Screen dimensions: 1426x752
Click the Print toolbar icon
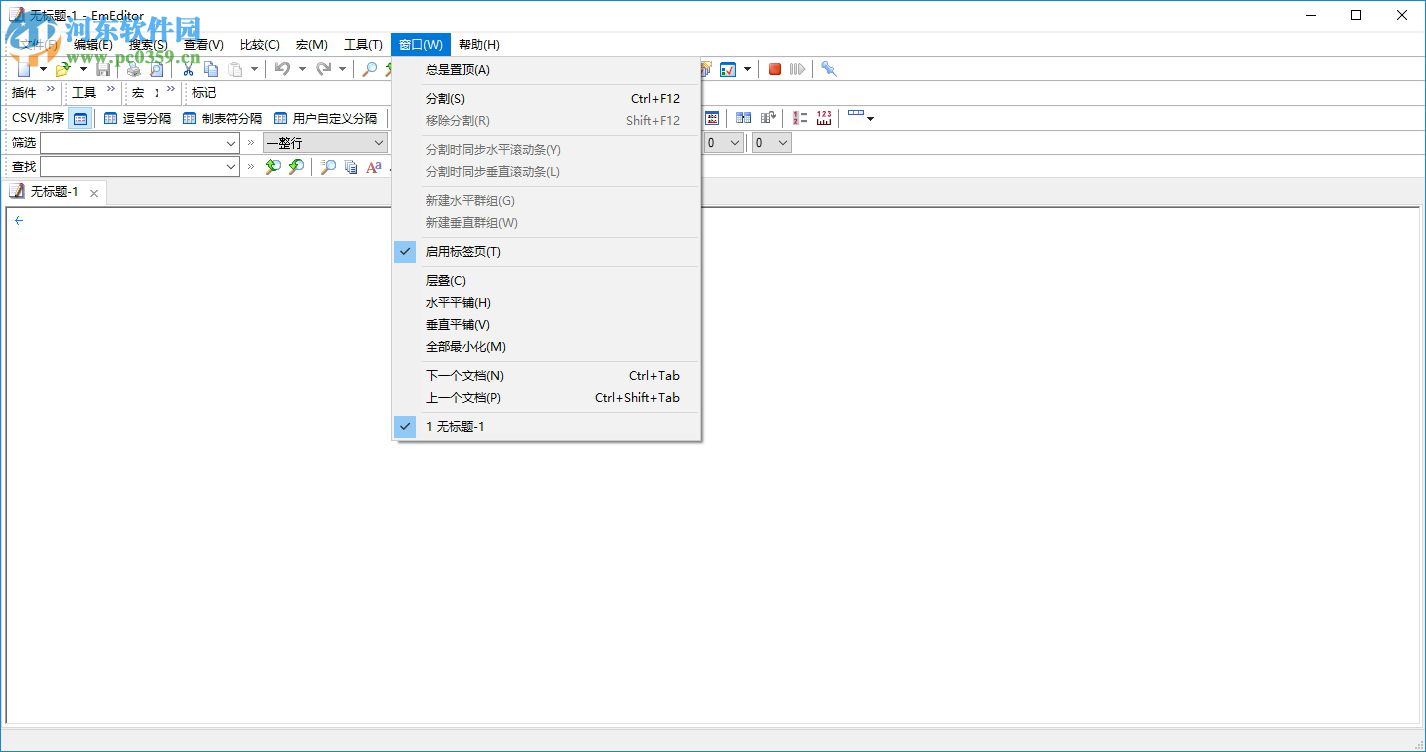pyautogui.click(x=133, y=69)
